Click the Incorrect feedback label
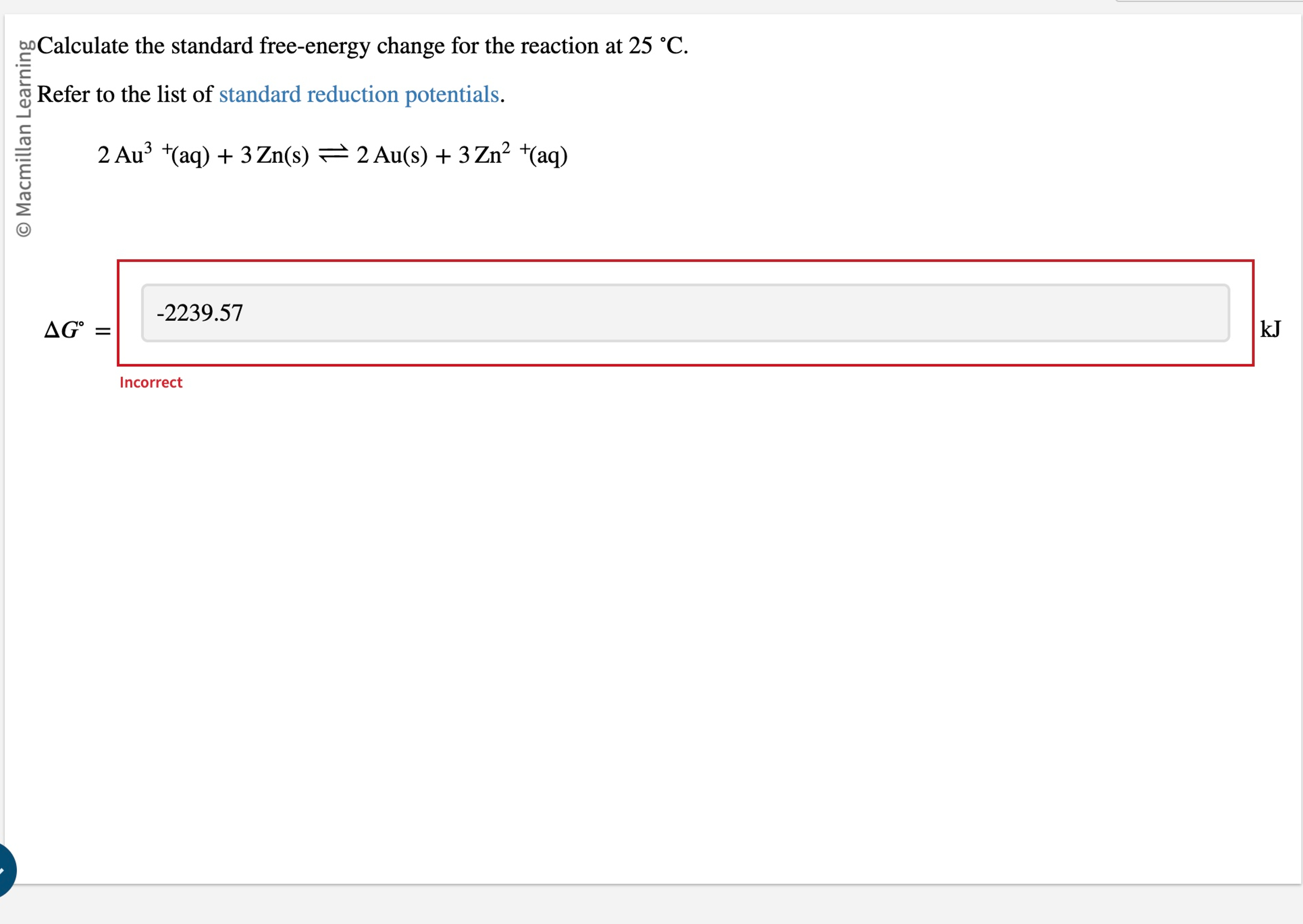The width and height of the screenshot is (1303, 924). [150, 382]
